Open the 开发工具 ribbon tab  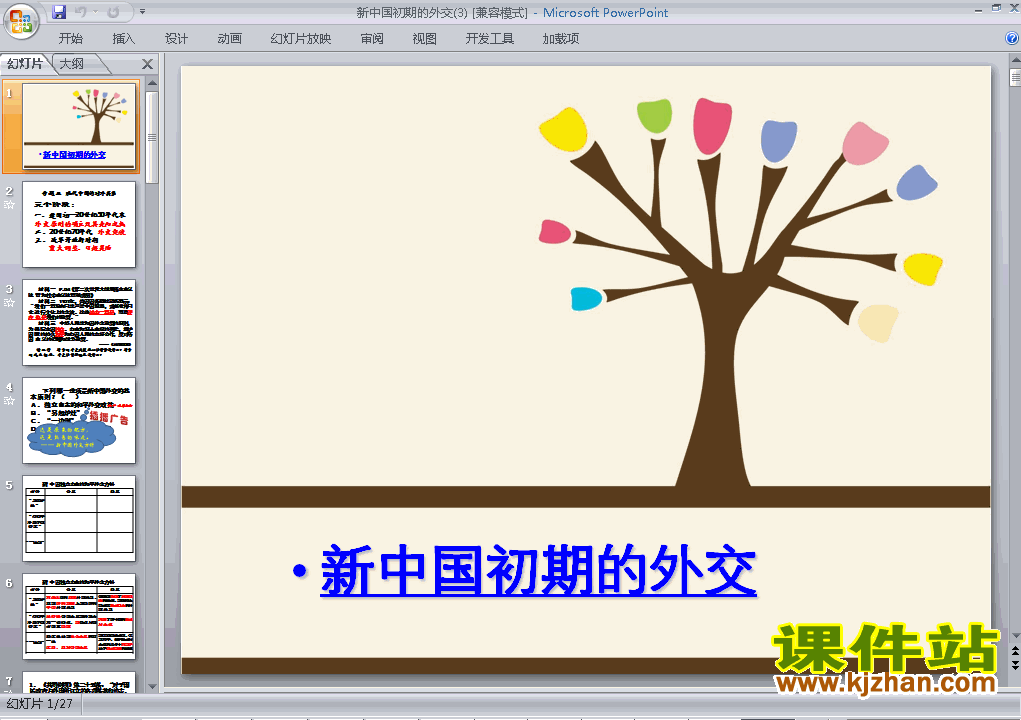pyautogui.click(x=490, y=38)
